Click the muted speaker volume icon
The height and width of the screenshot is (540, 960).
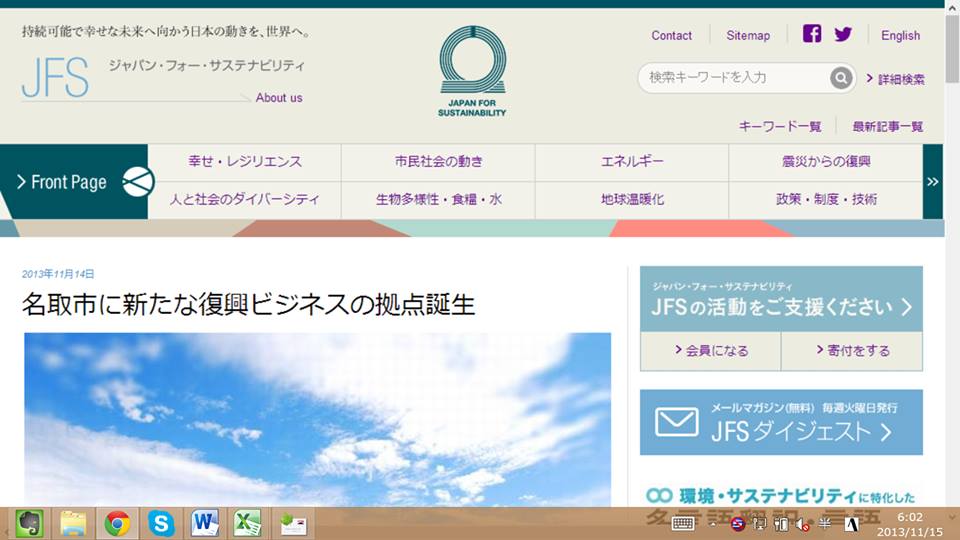[x=803, y=524]
